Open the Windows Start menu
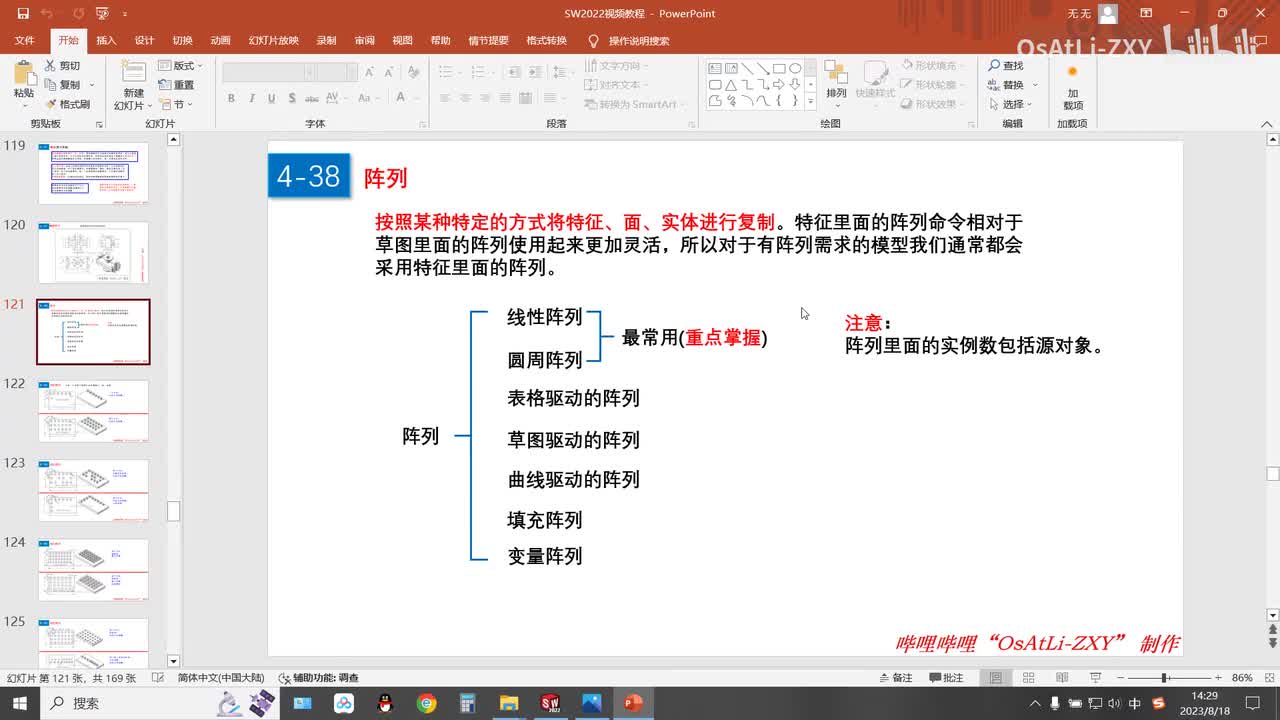 point(19,703)
